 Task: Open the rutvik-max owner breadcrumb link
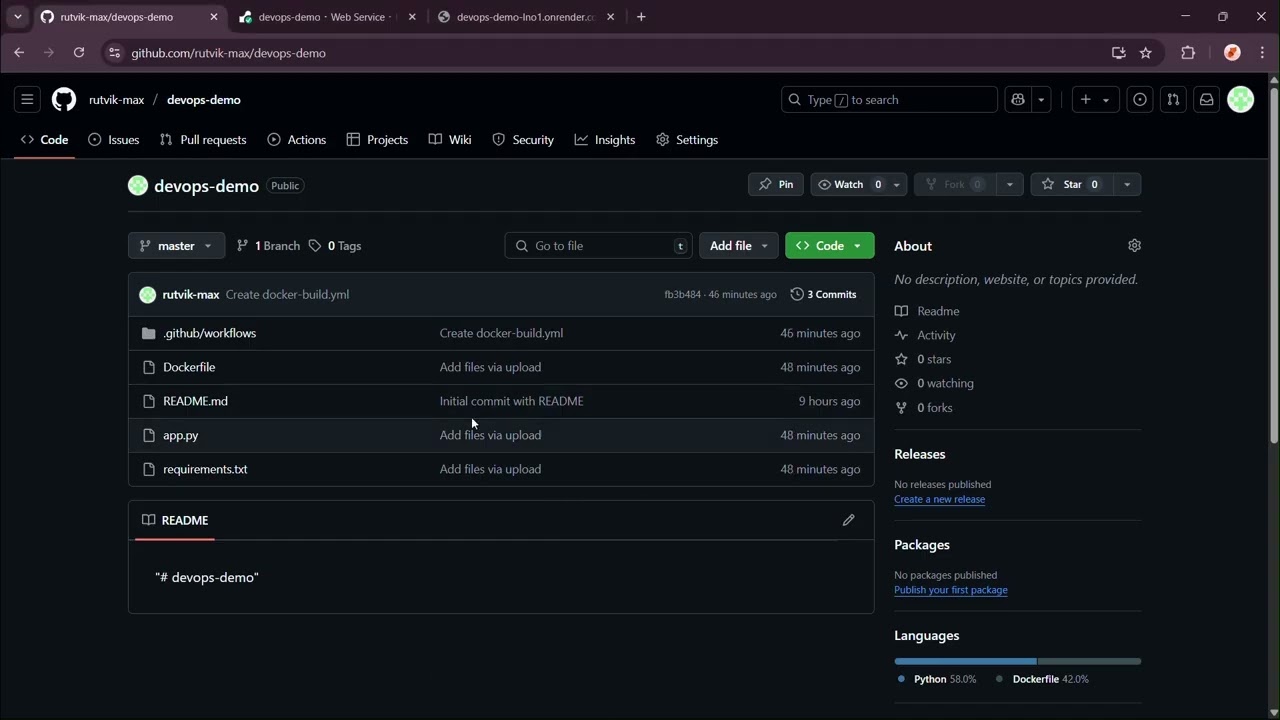[116, 100]
